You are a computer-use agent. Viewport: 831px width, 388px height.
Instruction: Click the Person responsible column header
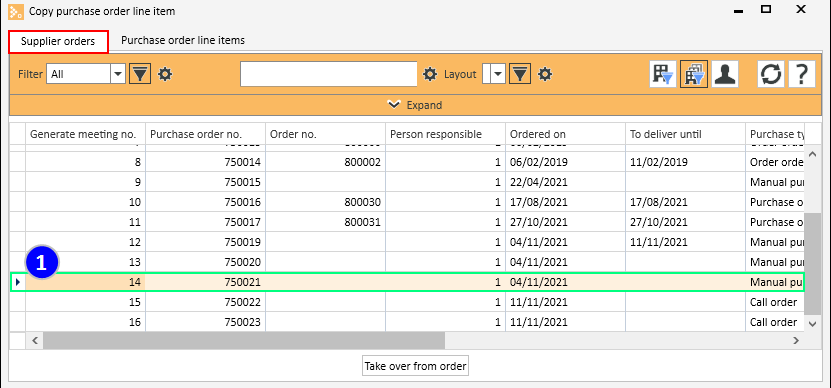pos(445,134)
